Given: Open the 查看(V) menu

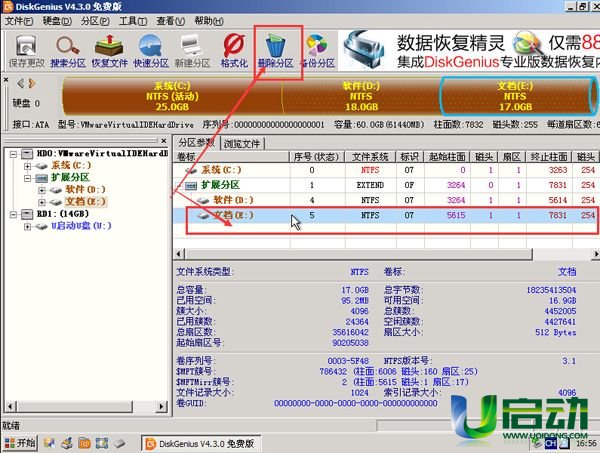Looking at the screenshot, I should pyautogui.click(x=170, y=21).
